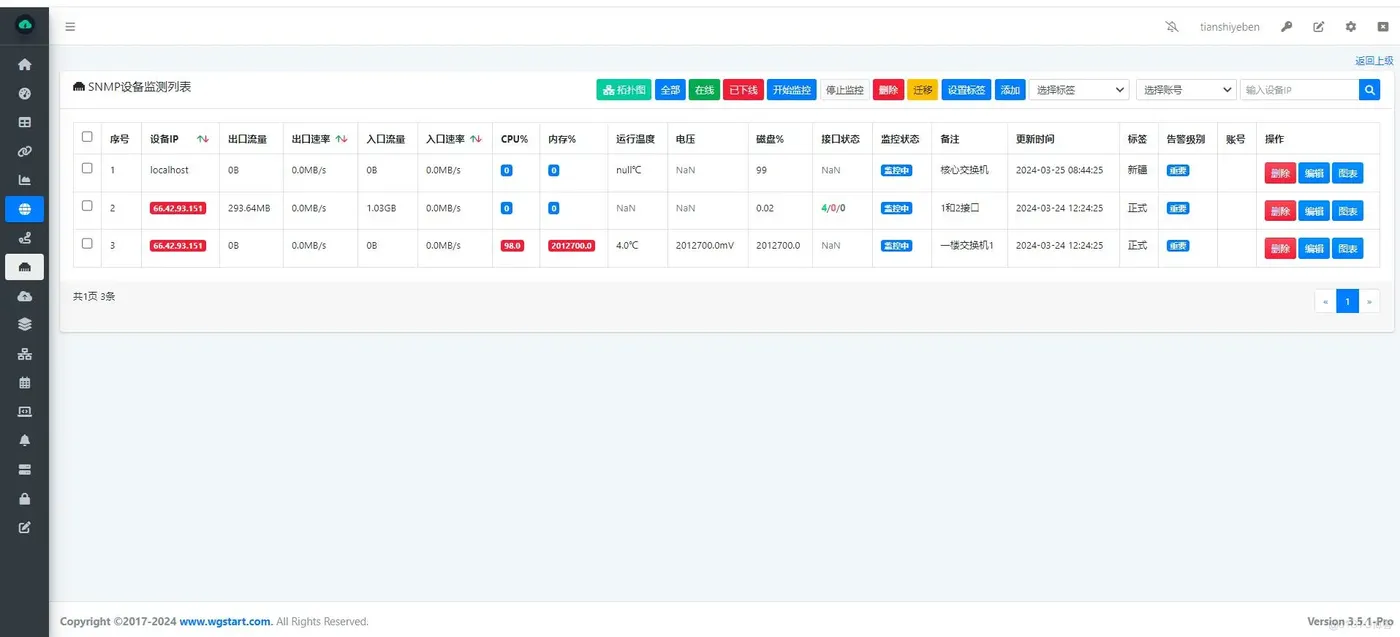
Task: Select checkbox for row number 3
Action: 87,243
